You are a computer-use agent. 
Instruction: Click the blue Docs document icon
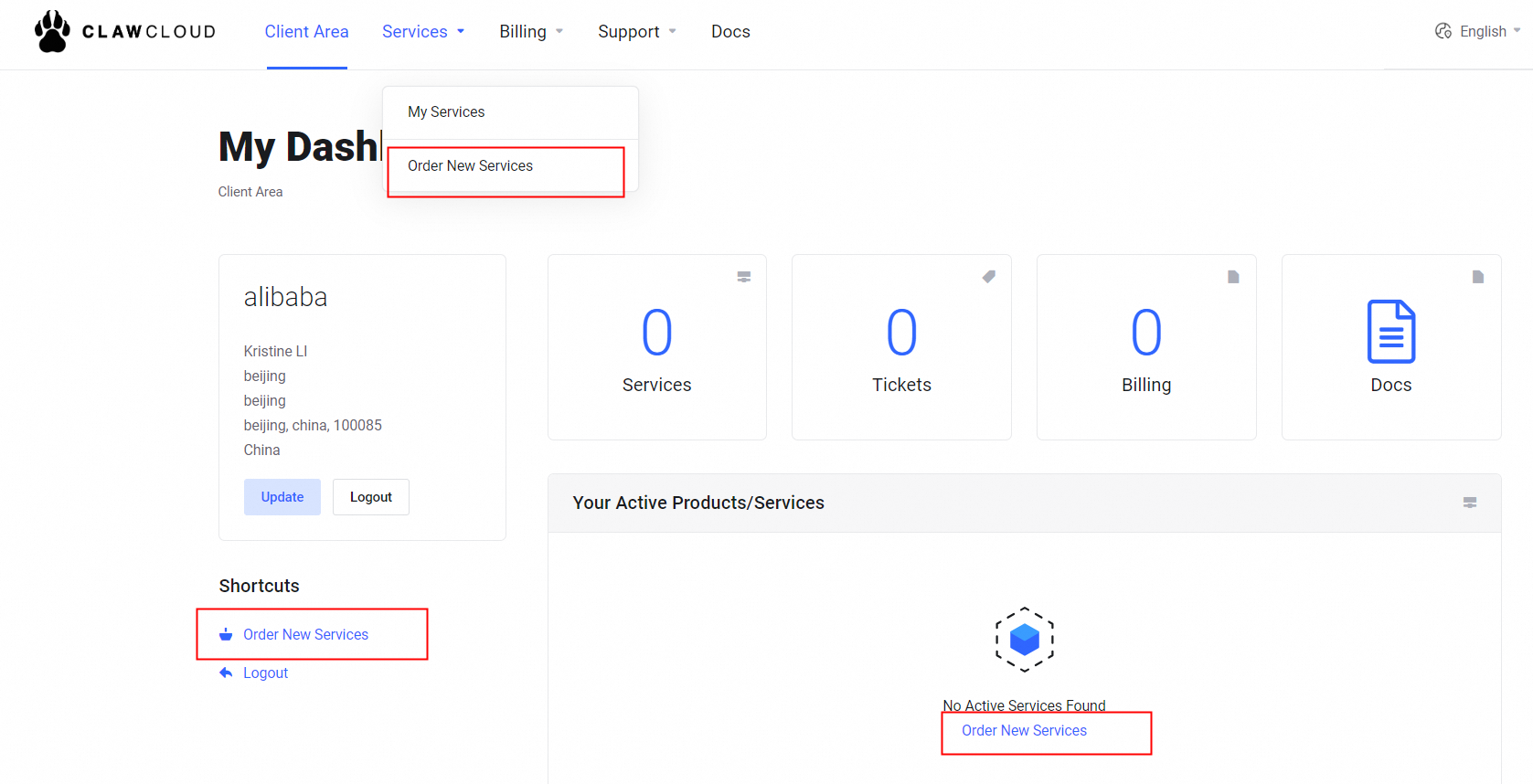pyautogui.click(x=1390, y=332)
